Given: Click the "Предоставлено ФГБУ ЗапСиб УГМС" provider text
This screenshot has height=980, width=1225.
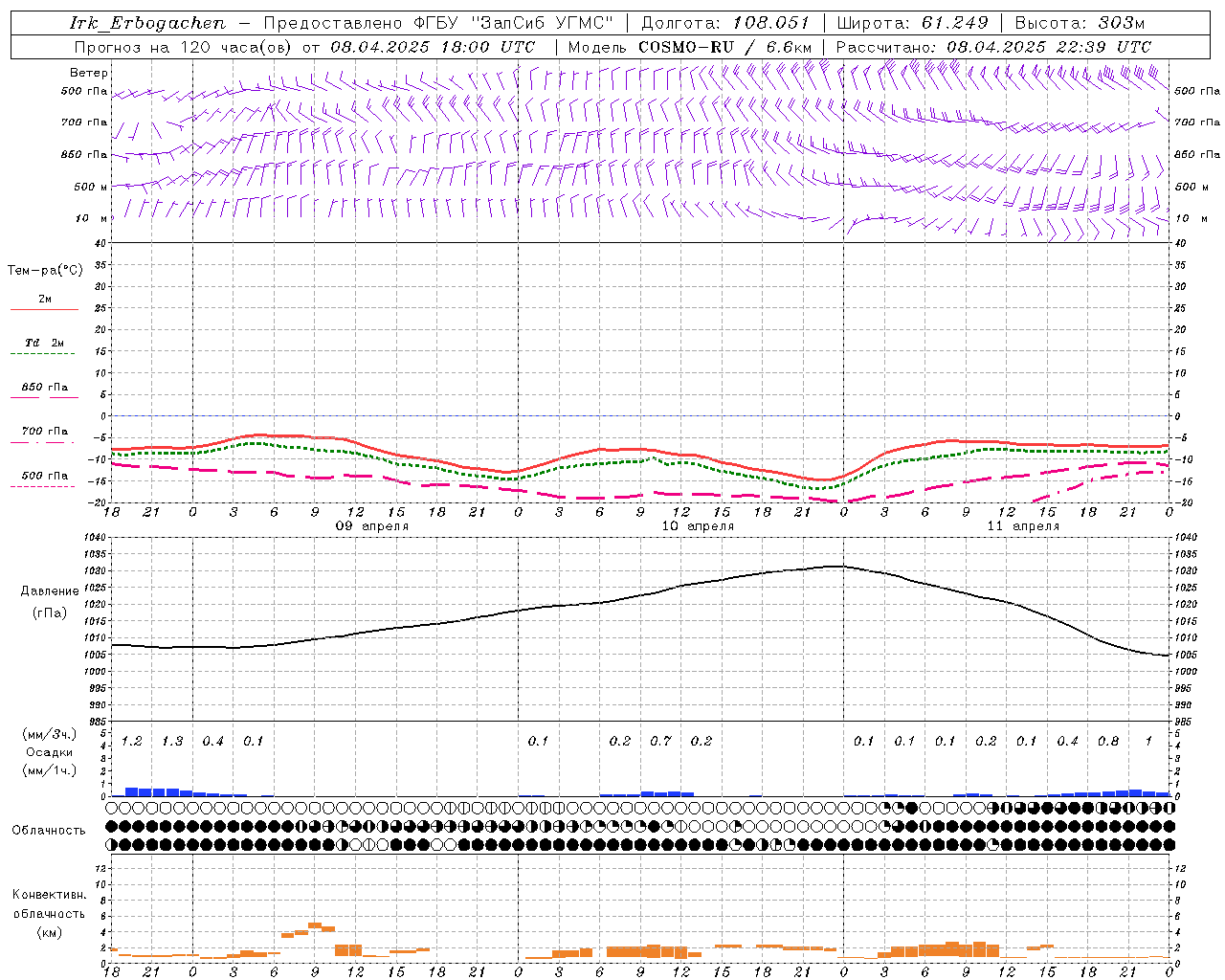Looking at the screenshot, I should 438,23.
